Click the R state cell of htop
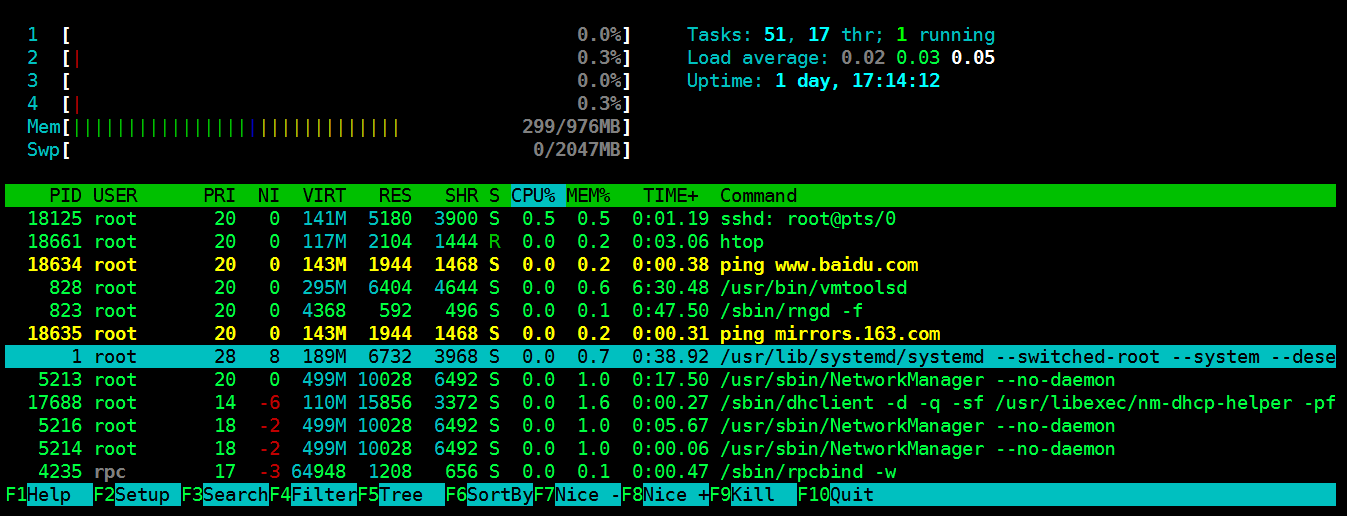Screen dimensions: 1347x516 tap(494, 242)
